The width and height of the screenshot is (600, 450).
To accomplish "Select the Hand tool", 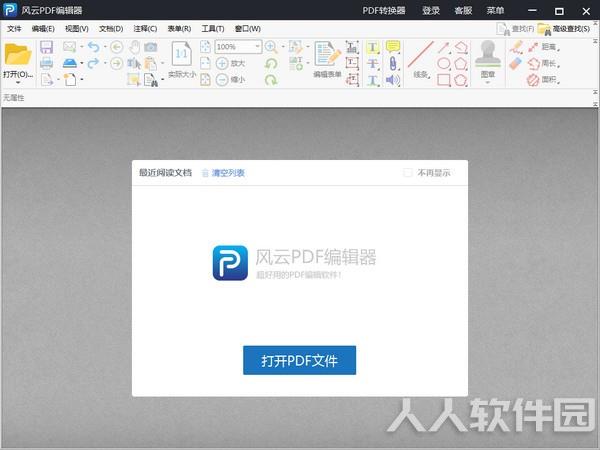I will [x=134, y=47].
